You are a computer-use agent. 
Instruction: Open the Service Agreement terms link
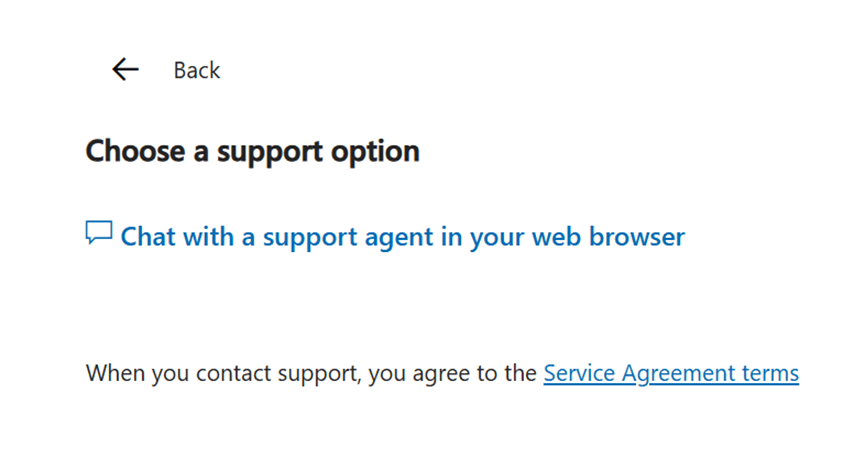pos(671,373)
